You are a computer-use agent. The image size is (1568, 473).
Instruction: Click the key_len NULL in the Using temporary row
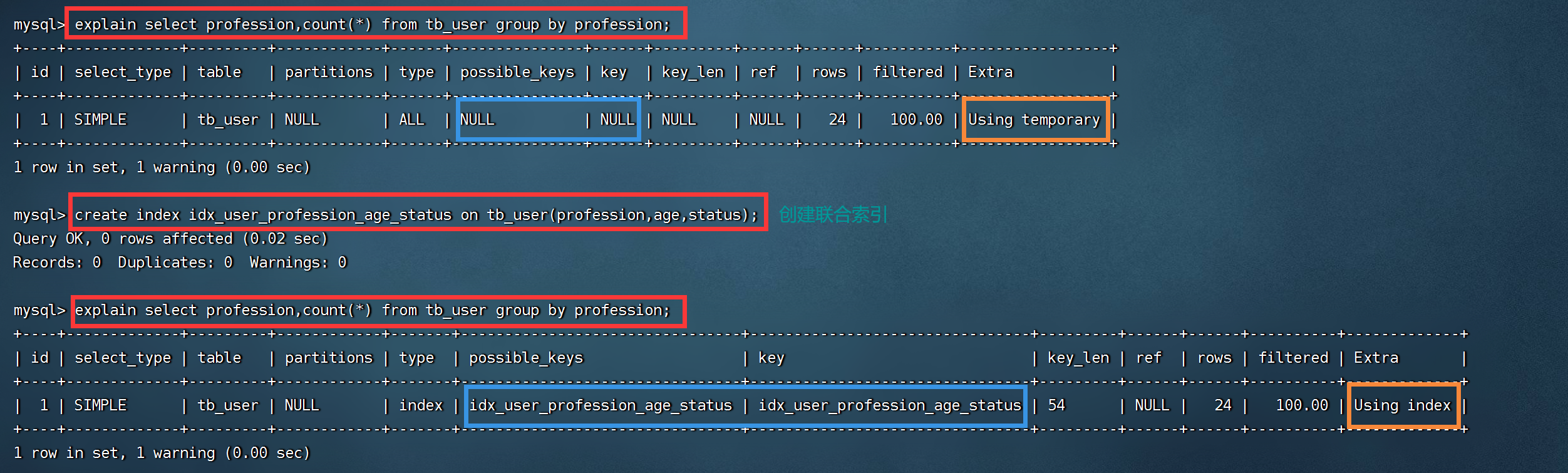[679, 120]
